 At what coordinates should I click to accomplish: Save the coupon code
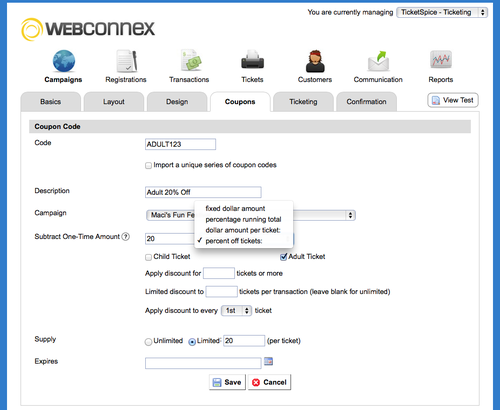point(227,382)
